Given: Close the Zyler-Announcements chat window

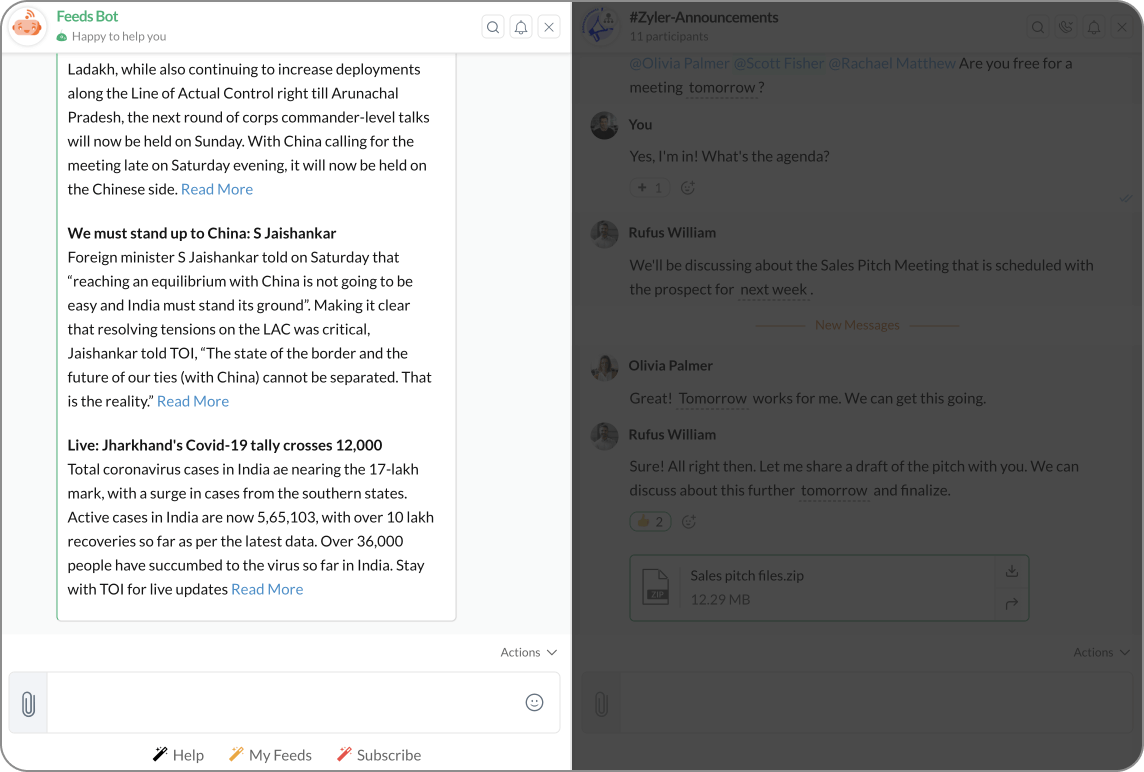Looking at the screenshot, I should click(x=1122, y=27).
